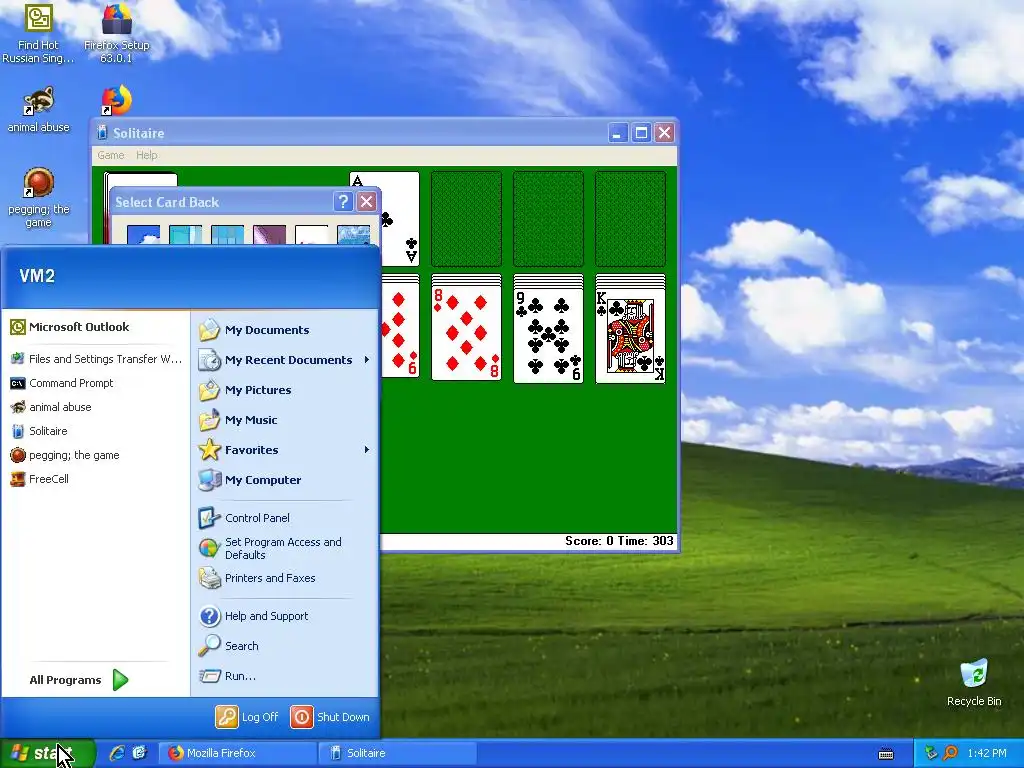1024x768 pixels.
Task: Click the on-screen keyboard taskbar icon
Action: click(x=886, y=754)
